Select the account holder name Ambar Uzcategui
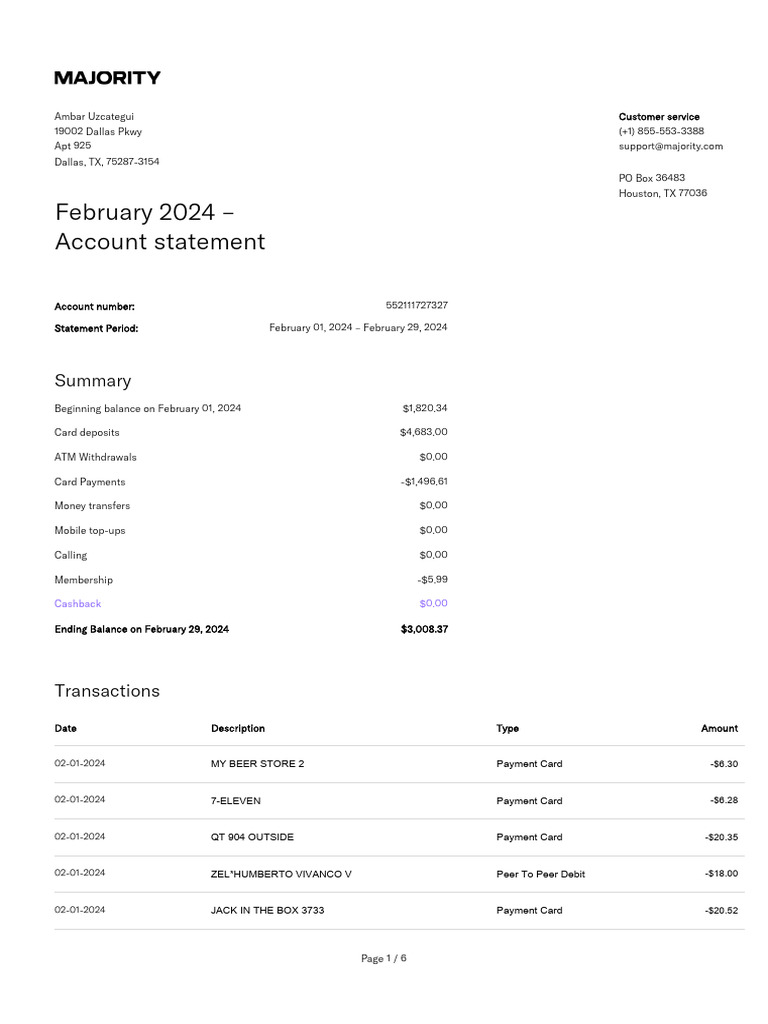 pyautogui.click(x=94, y=116)
